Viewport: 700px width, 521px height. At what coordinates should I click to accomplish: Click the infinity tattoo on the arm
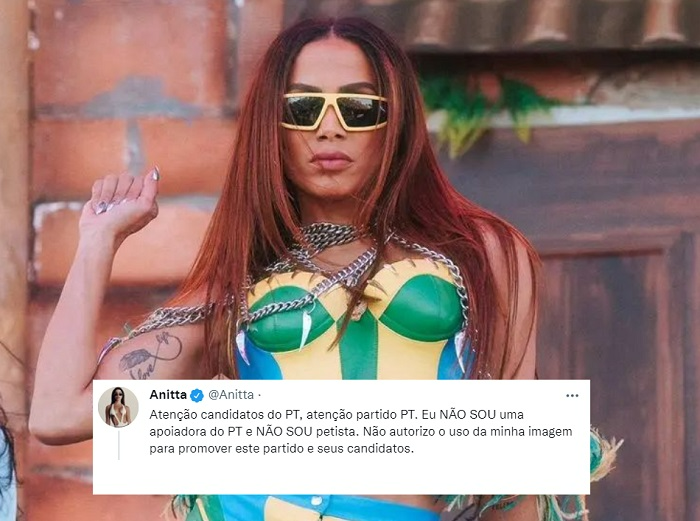pos(149,355)
